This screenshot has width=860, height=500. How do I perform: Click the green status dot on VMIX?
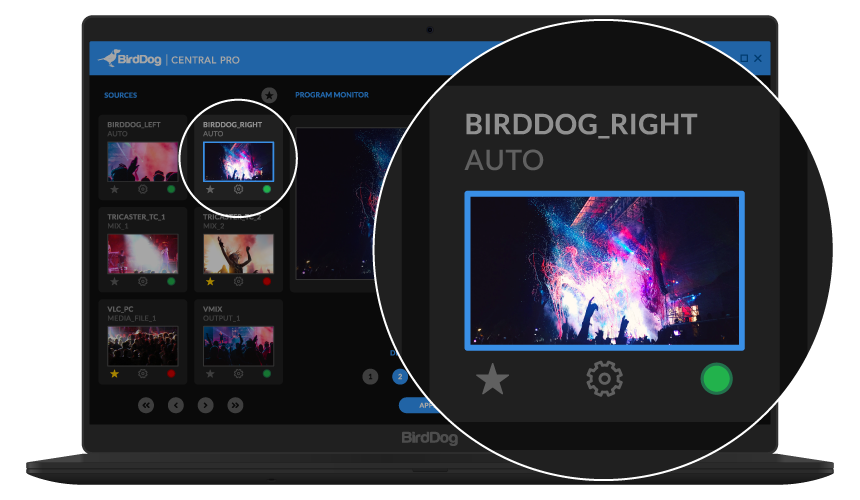[x=267, y=373]
